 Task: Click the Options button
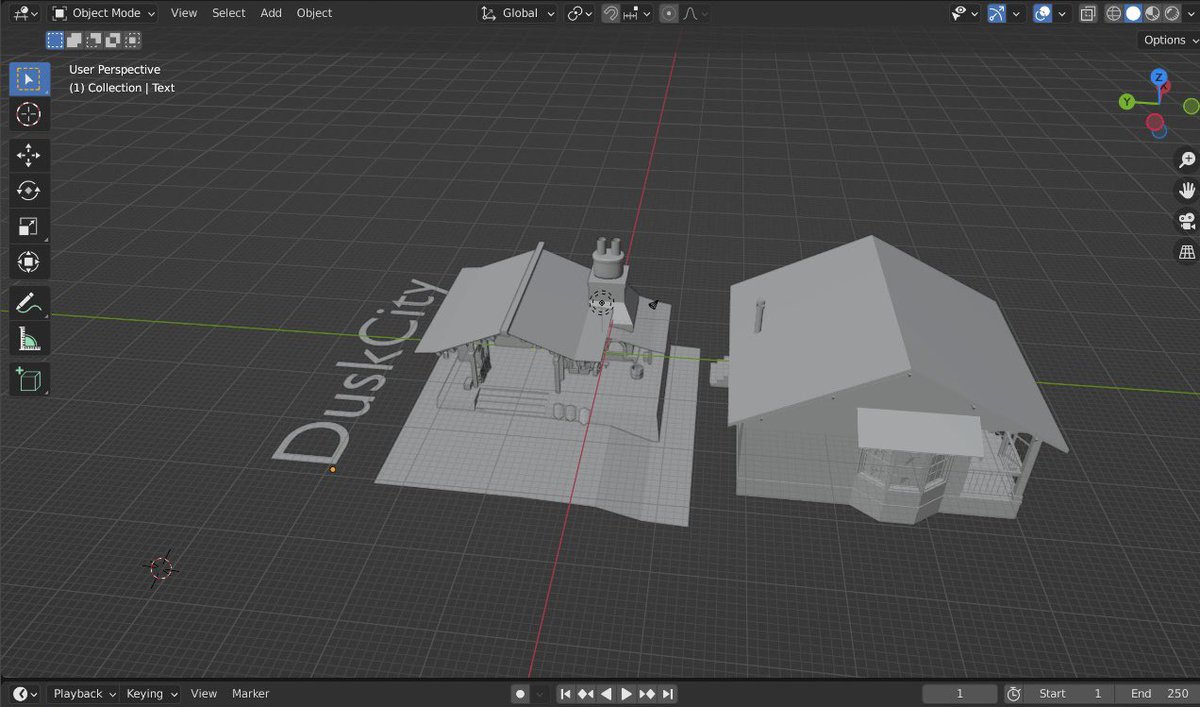coord(1164,40)
